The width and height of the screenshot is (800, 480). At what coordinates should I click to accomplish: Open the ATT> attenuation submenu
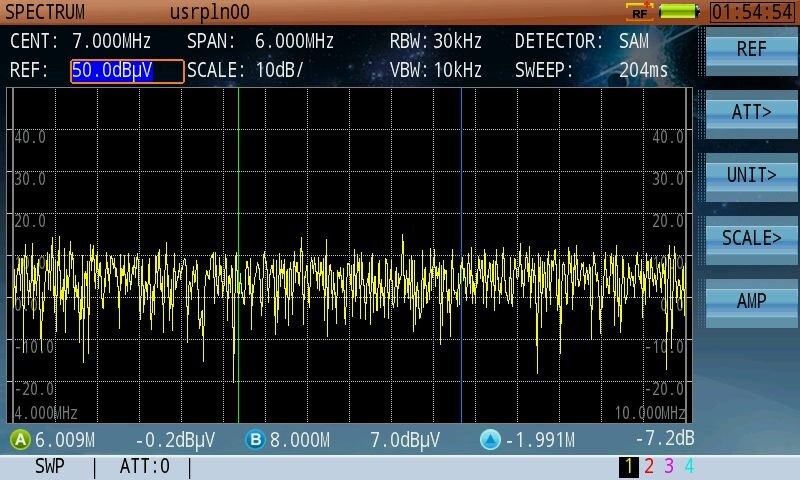(x=751, y=113)
